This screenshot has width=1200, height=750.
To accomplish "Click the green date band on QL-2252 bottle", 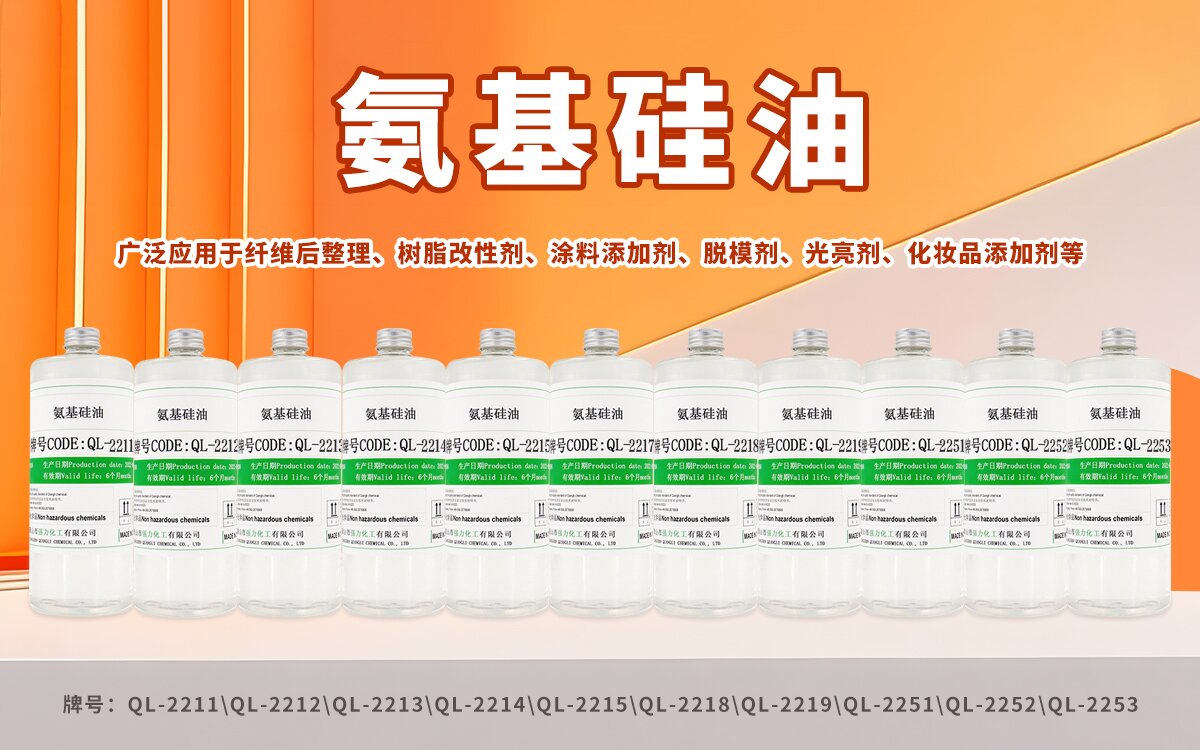I will [1014, 471].
